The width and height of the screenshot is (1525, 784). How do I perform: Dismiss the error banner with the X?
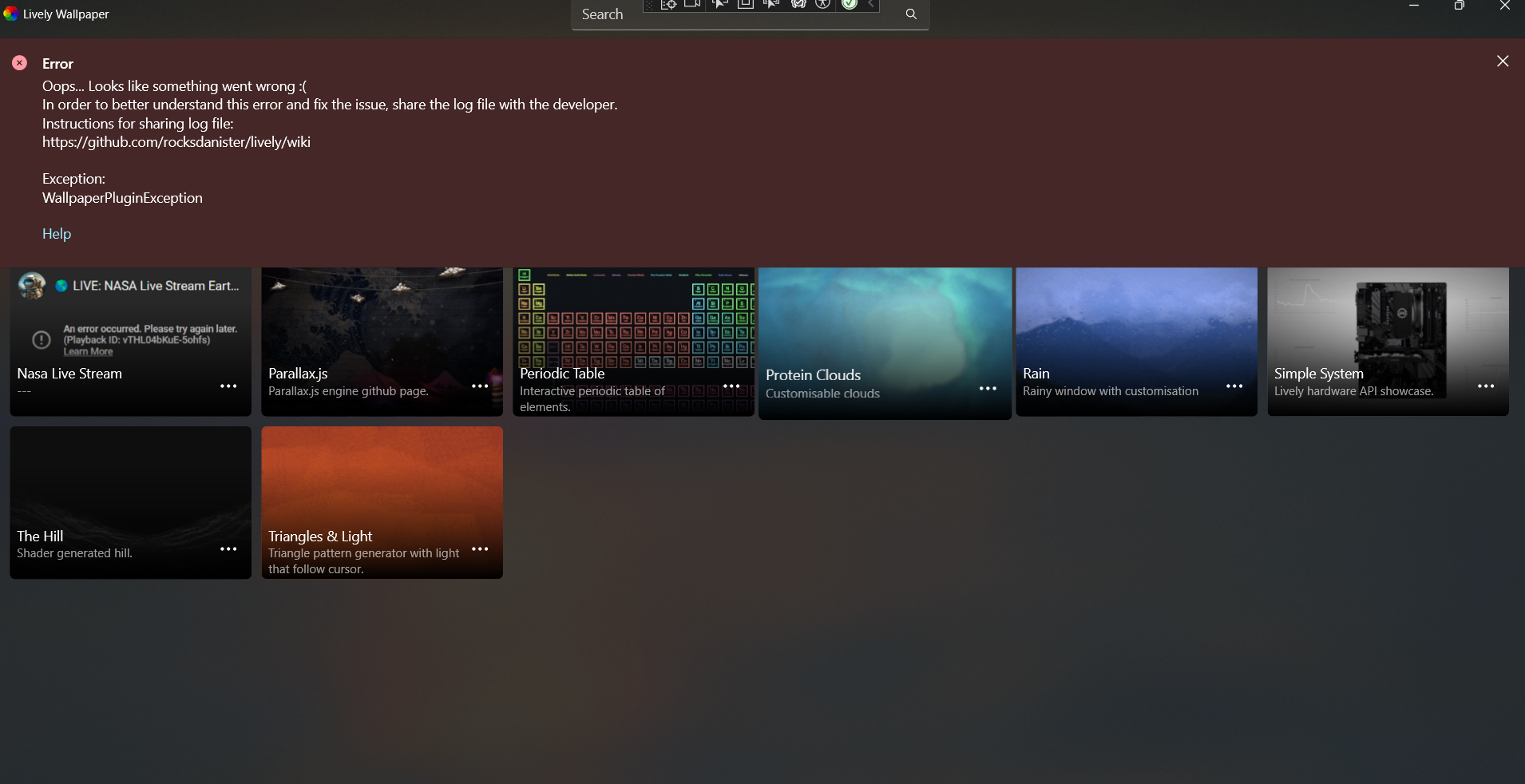[1503, 61]
